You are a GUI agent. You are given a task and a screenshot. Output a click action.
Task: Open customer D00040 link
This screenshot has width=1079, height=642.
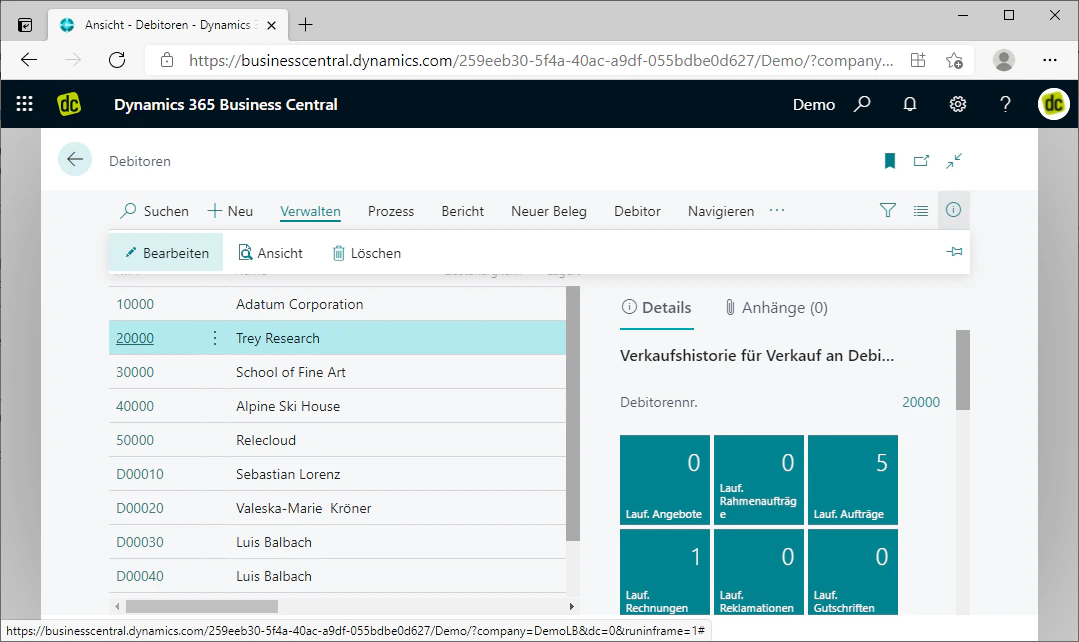click(x=140, y=576)
